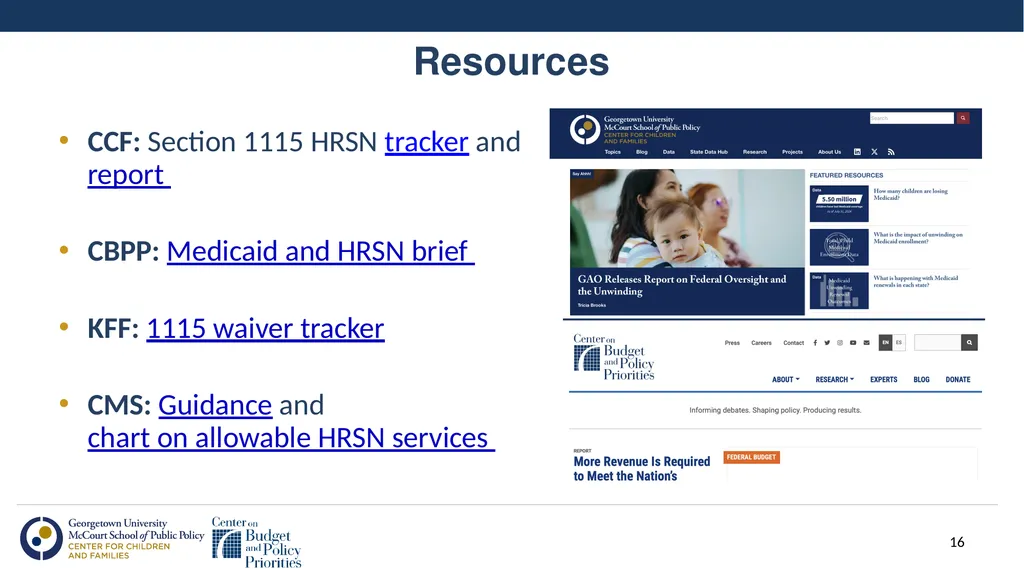Click the X icon in Georgetown CCF header
1024x575 pixels.
tap(874, 152)
